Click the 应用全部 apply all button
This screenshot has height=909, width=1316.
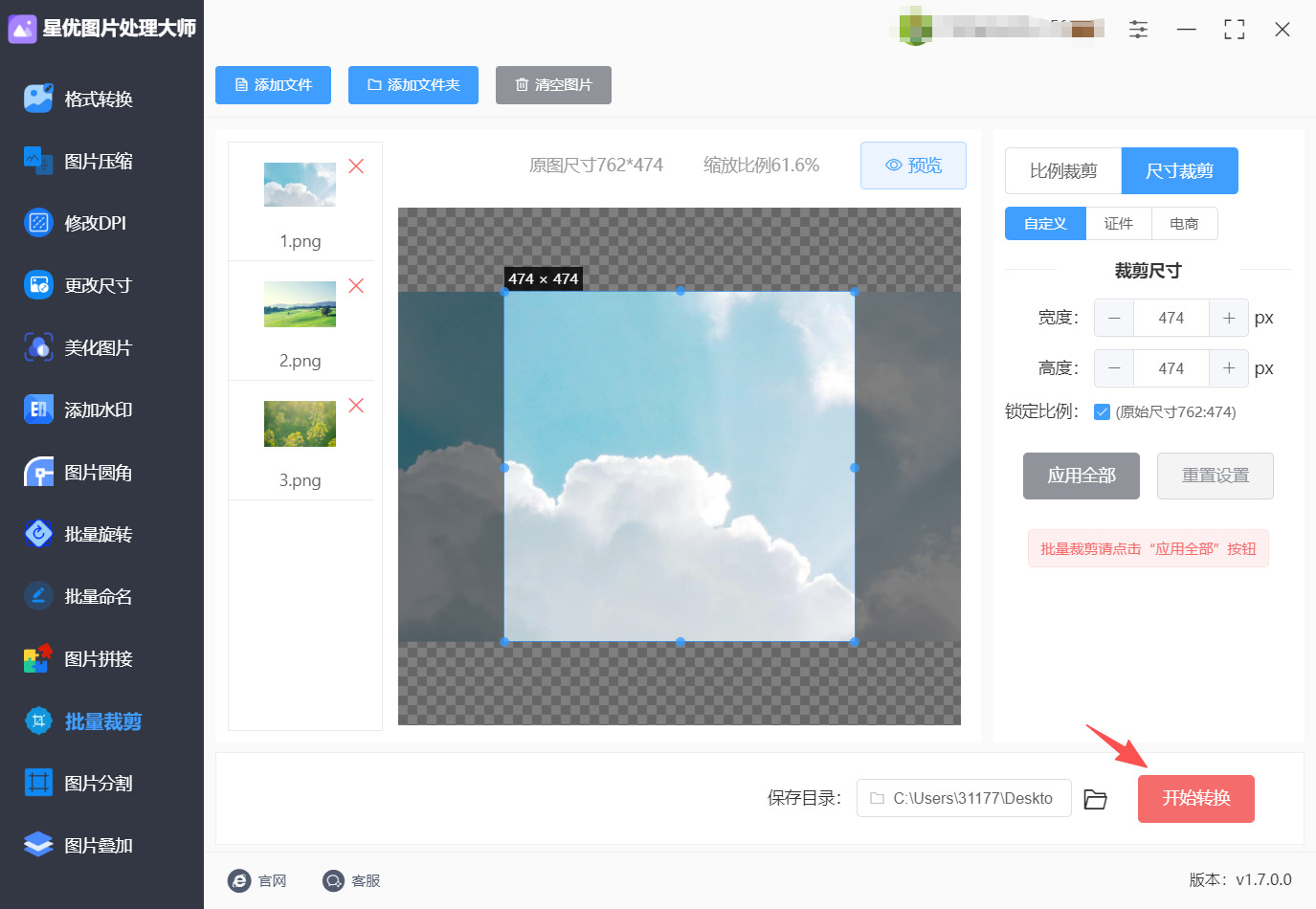click(x=1082, y=476)
